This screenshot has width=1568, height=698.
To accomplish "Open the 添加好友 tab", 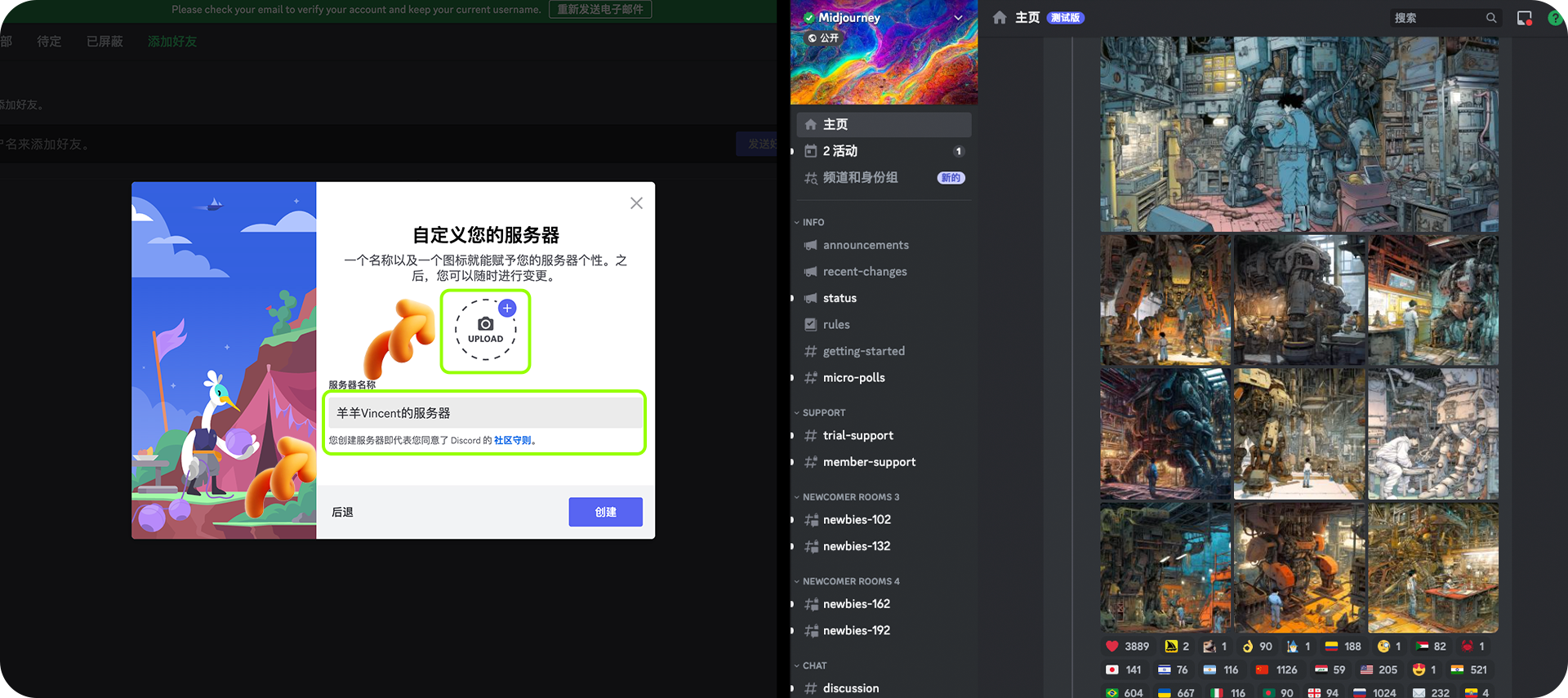I will coord(172,41).
